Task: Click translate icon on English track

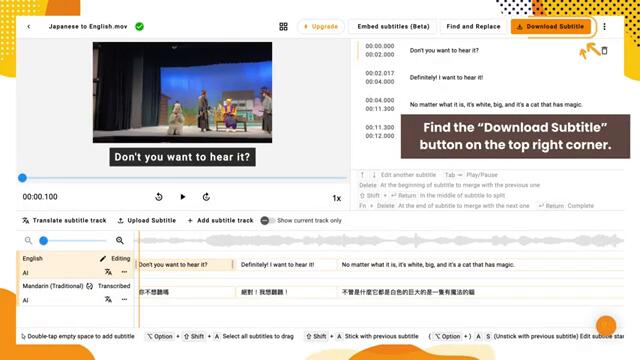Action: click(x=108, y=272)
